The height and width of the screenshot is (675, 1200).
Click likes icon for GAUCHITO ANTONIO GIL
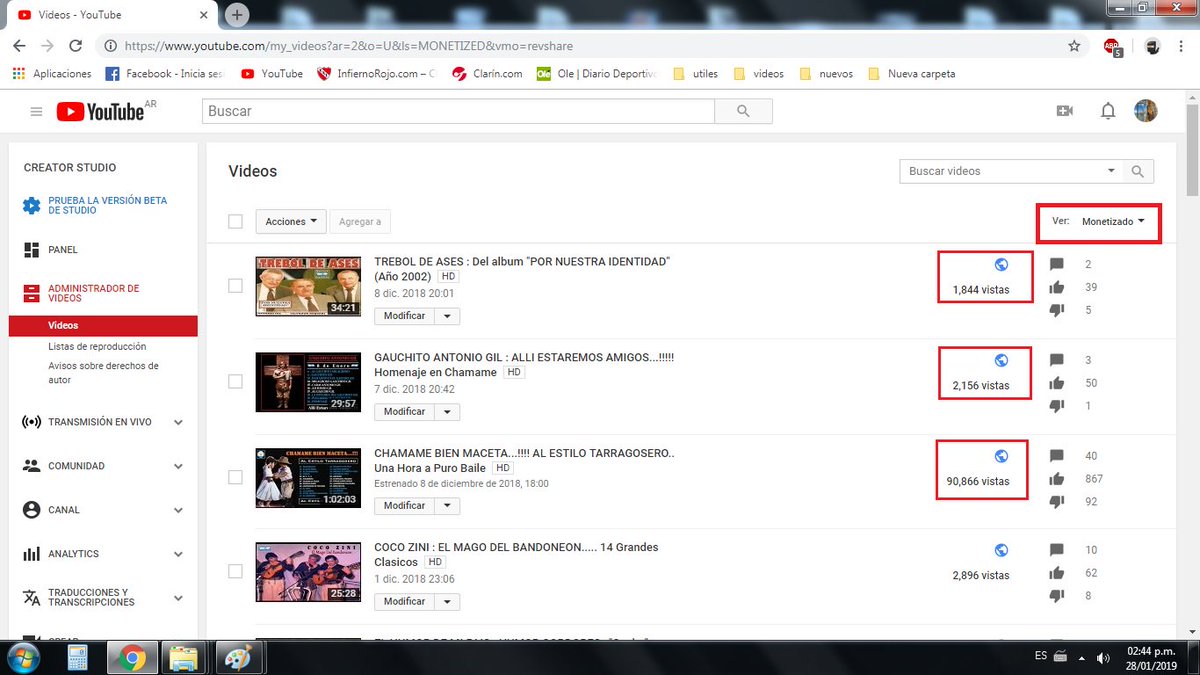click(x=1057, y=383)
